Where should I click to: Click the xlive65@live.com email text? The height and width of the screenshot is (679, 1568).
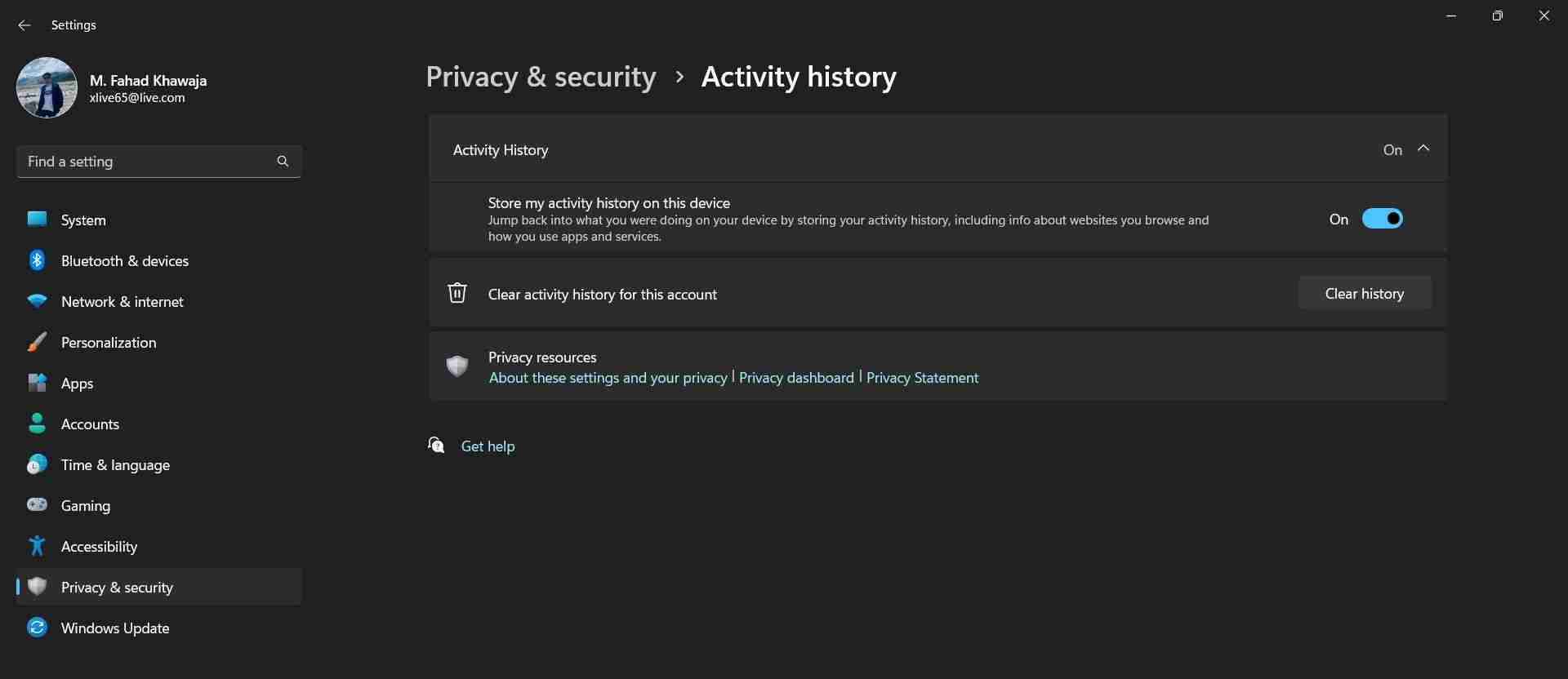click(137, 98)
